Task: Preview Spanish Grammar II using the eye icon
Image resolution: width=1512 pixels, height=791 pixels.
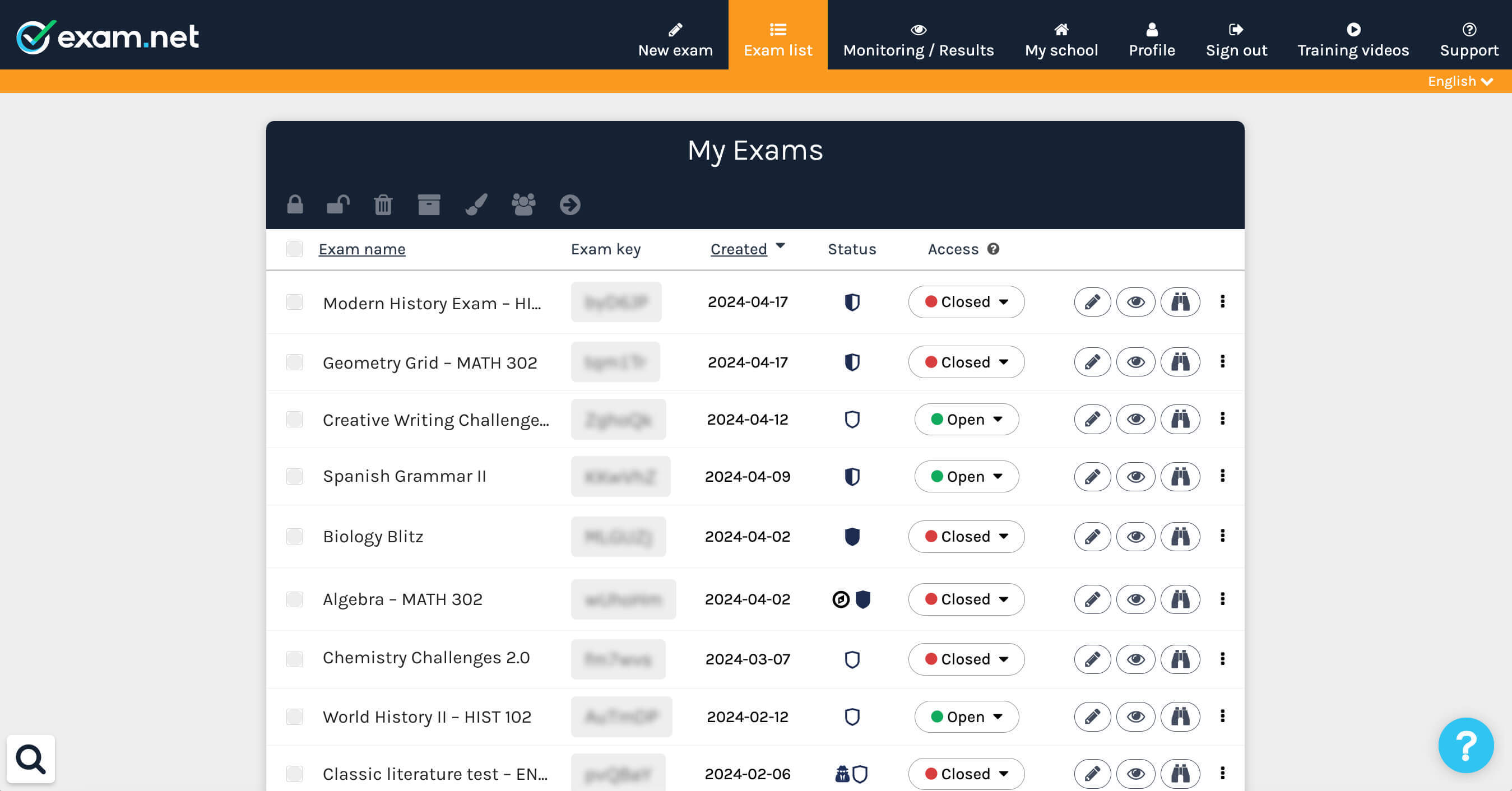Action: (1136, 477)
